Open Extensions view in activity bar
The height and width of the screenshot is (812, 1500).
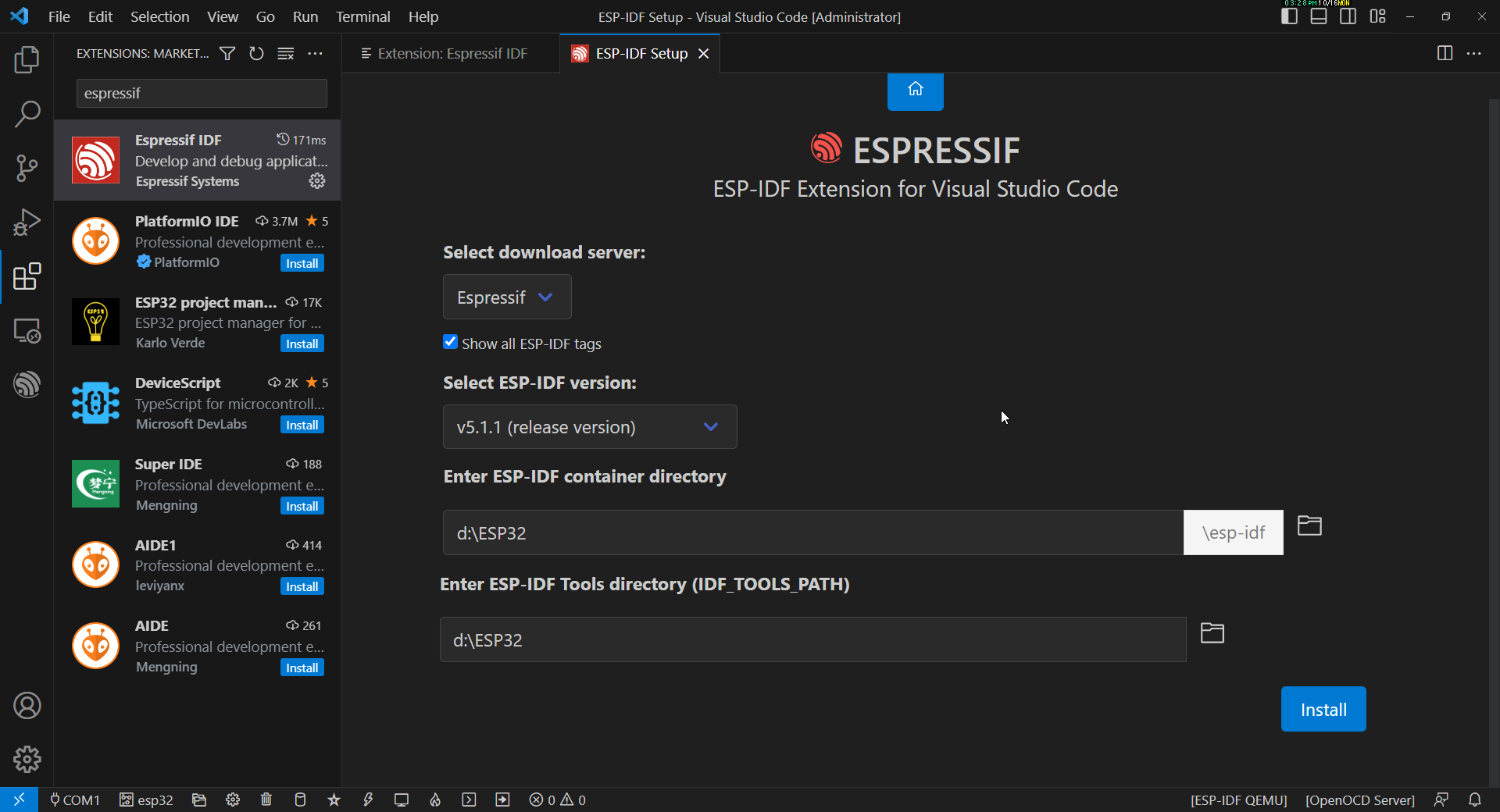click(x=27, y=276)
